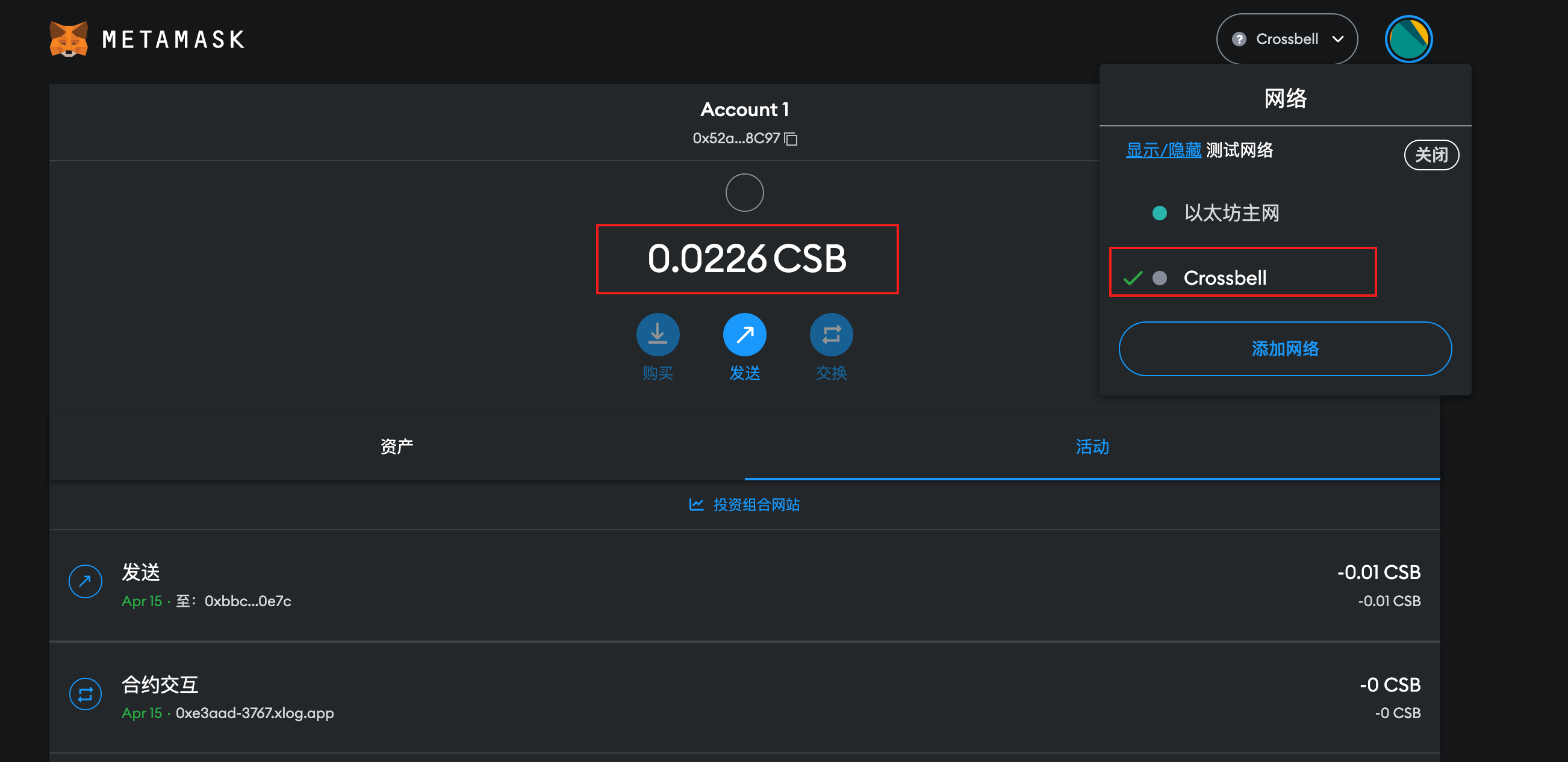Image resolution: width=1568 pixels, height=762 pixels.
Task: Click the swap icon beside 合约交互
Action: click(x=86, y=694)
